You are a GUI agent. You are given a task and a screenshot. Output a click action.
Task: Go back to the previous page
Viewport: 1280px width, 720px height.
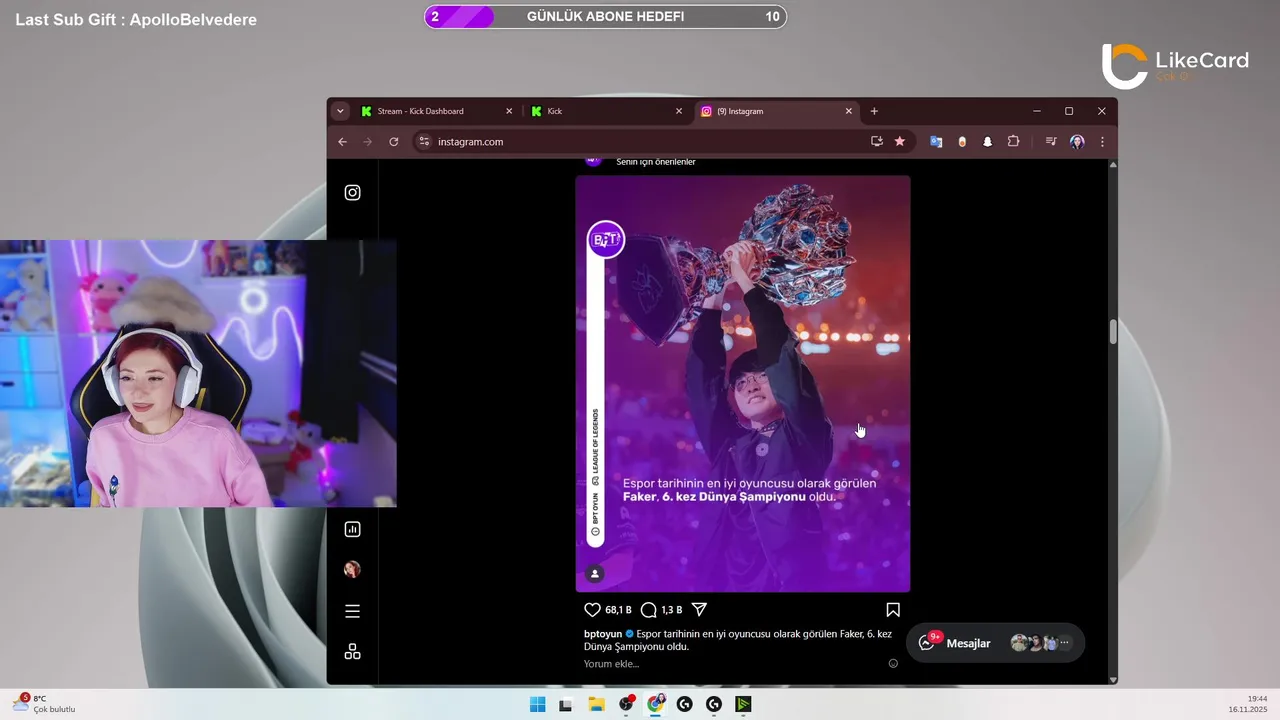click(x=343, y=142)
